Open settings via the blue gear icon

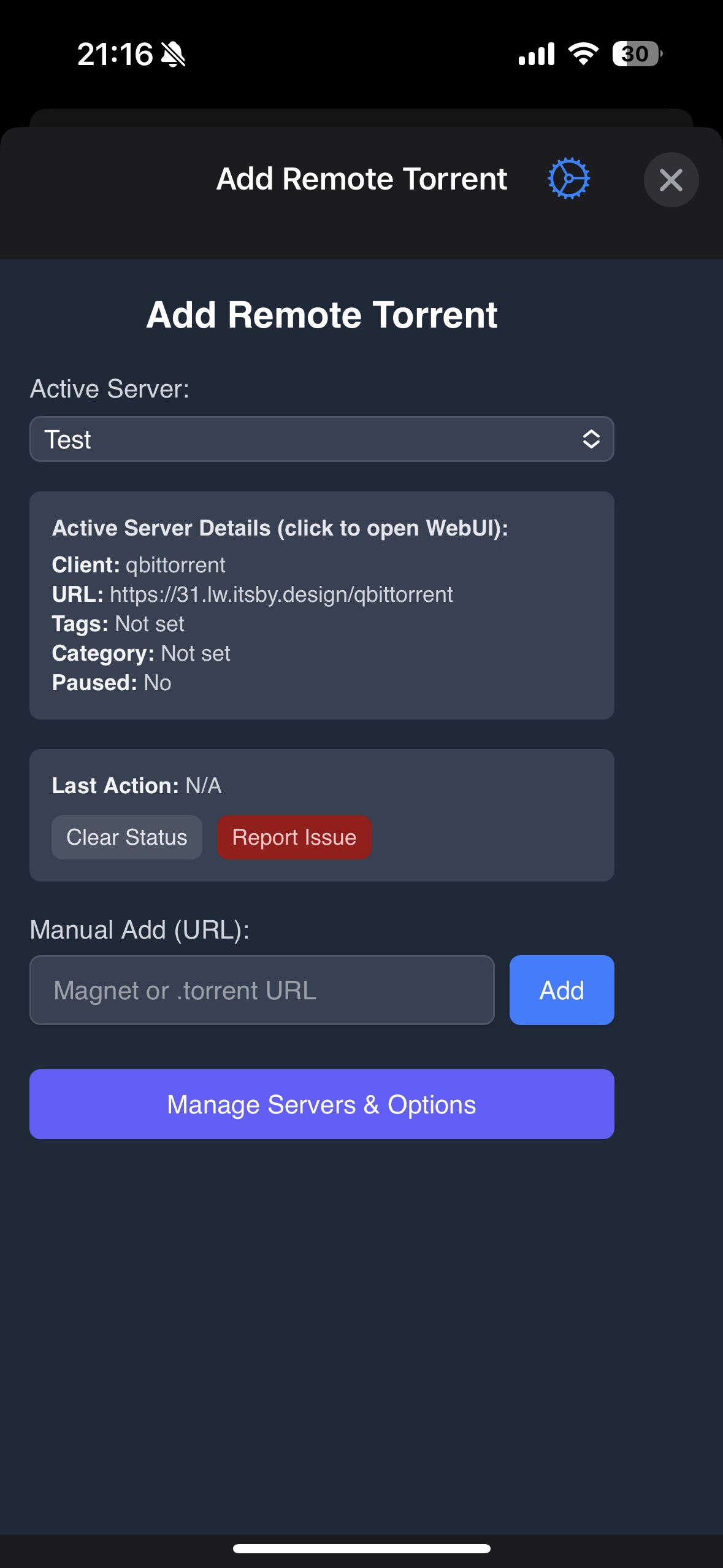[568, 179]
